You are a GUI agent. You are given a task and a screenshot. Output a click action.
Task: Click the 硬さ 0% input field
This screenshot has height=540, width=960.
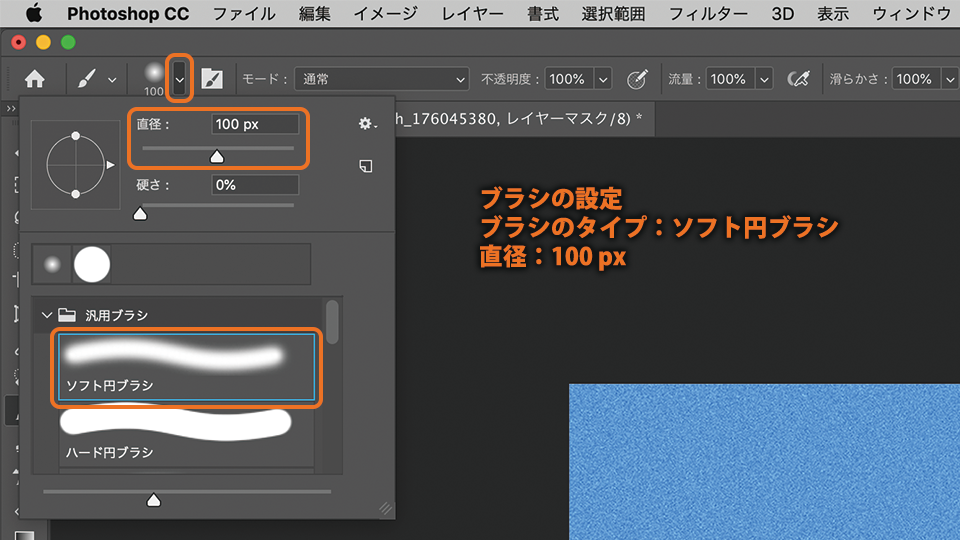(x=255, y=185)
